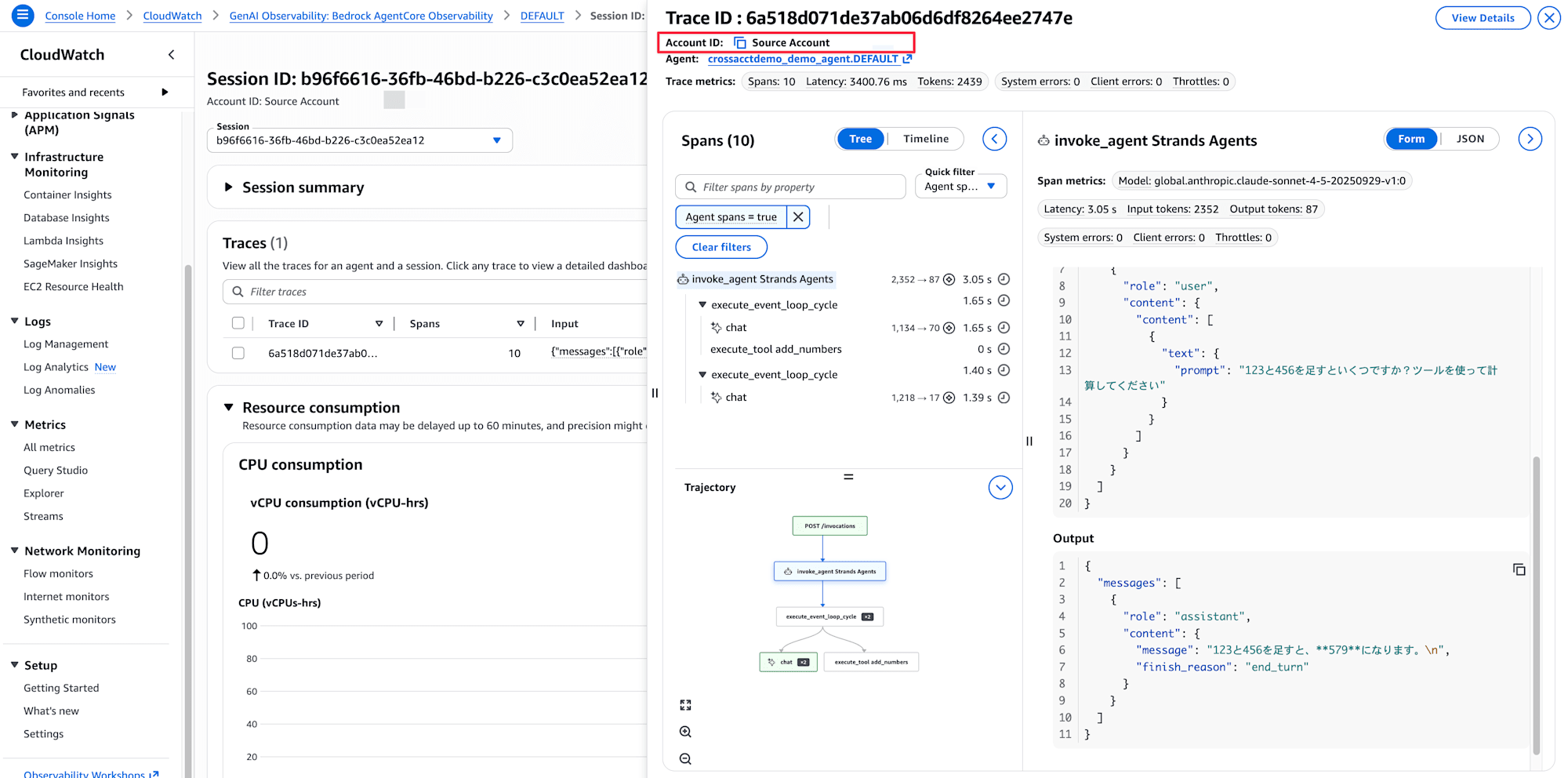Switch span view to JSON

[1470, 139]
